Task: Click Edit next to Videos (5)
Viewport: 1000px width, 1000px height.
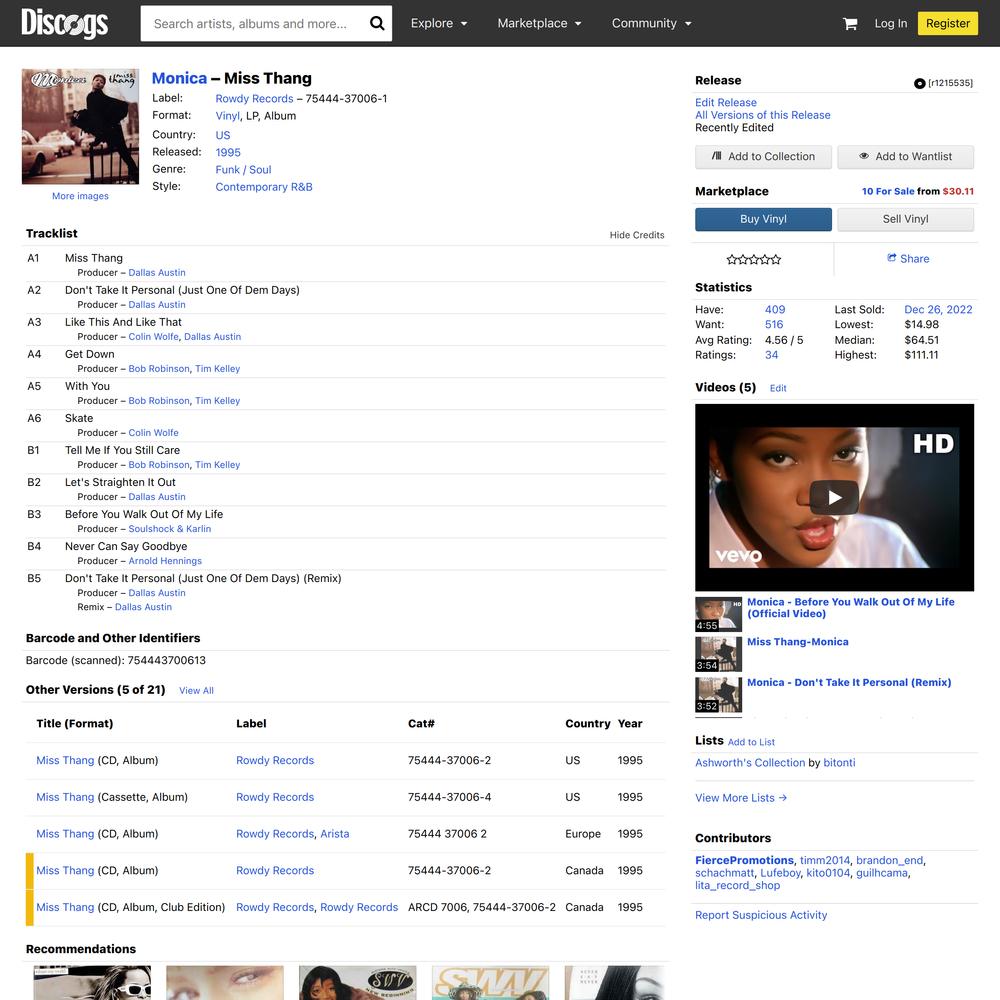Action: click(x=778, y=388)
